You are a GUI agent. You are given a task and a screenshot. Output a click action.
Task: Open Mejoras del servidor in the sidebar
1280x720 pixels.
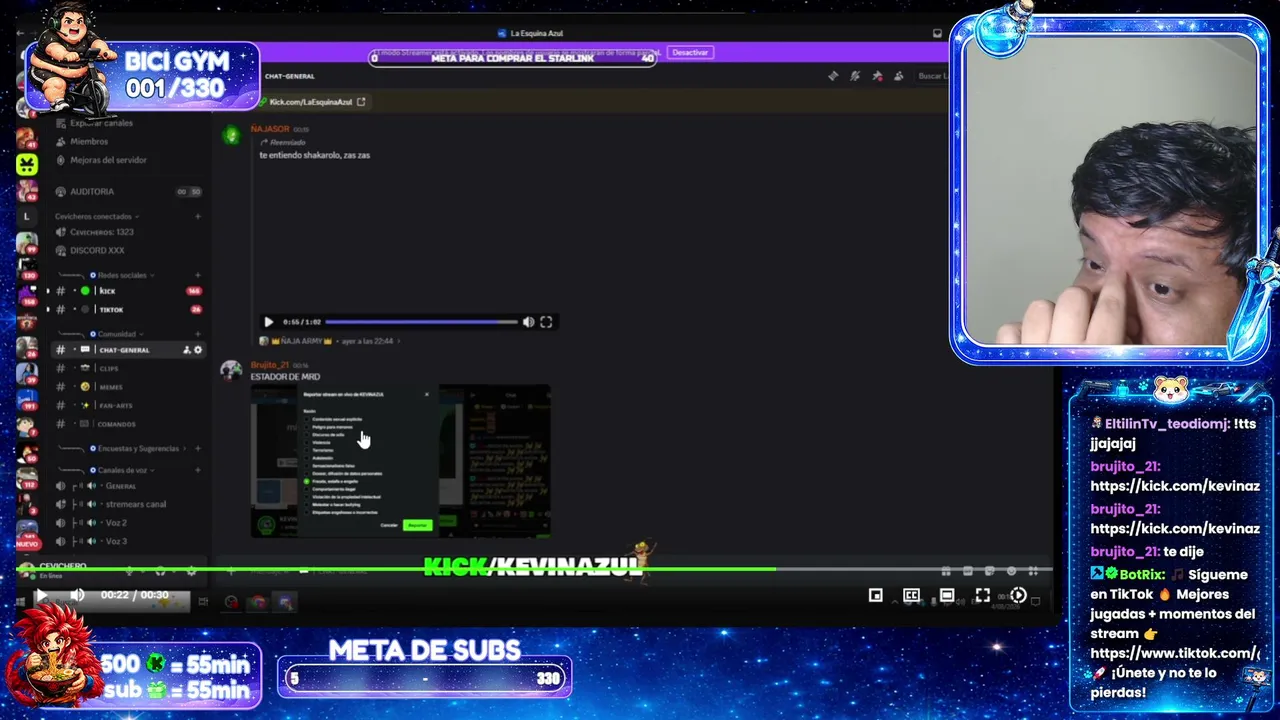tap(101, 160)
